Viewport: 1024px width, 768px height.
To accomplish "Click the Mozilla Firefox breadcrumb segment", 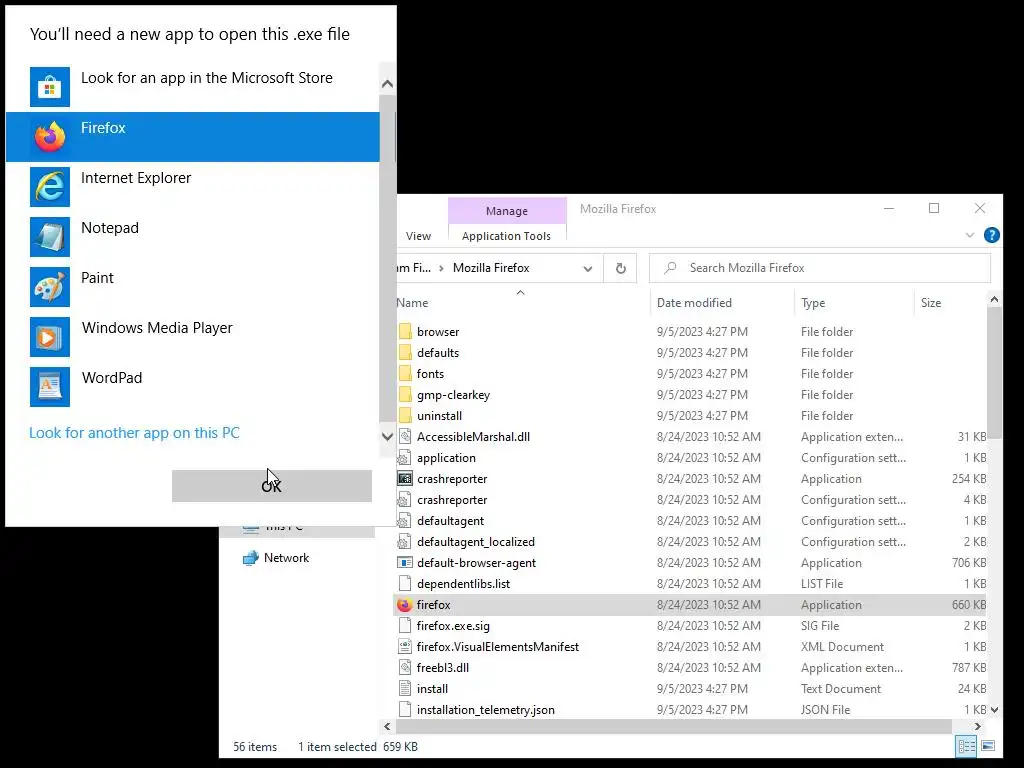I will (x=491, y=268).
